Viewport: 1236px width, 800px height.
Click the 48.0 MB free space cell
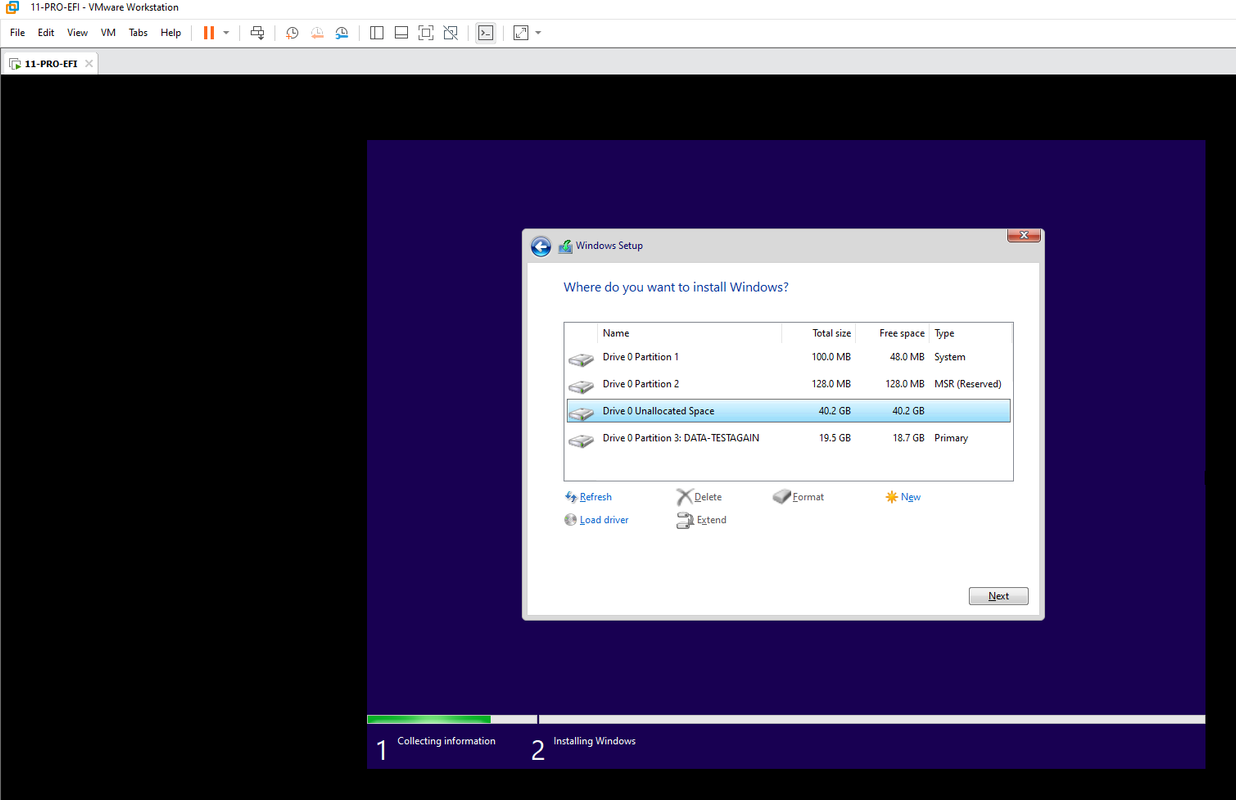click(x=907, y=357)
